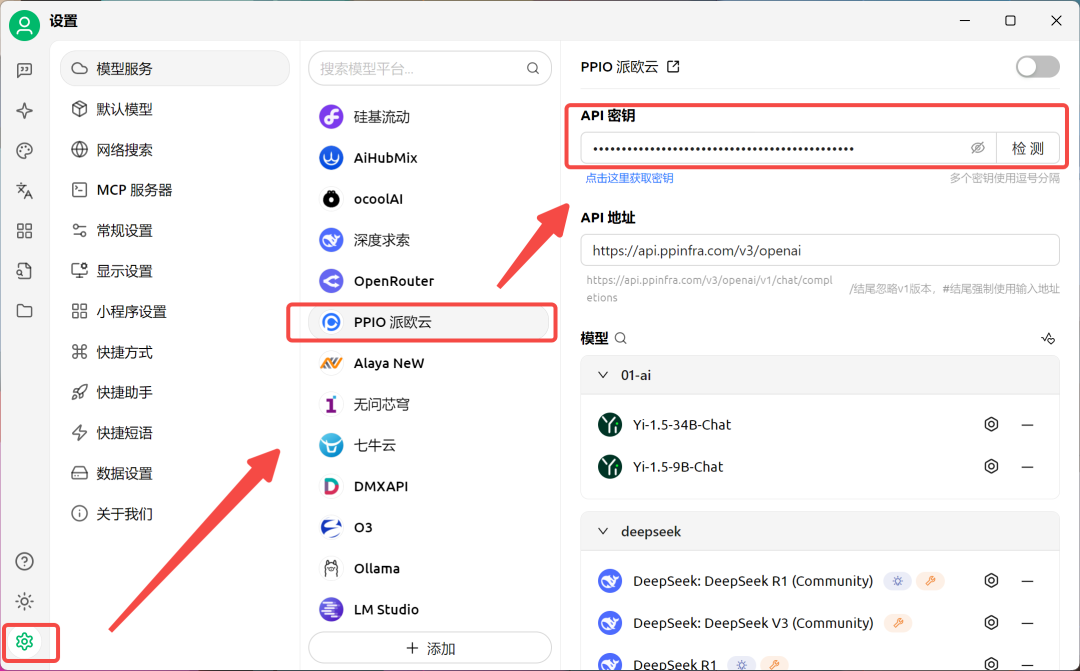1080x671 pixels.
Task: Select MCP 服务器 settings menu
Action: click(x=175, y=190)
